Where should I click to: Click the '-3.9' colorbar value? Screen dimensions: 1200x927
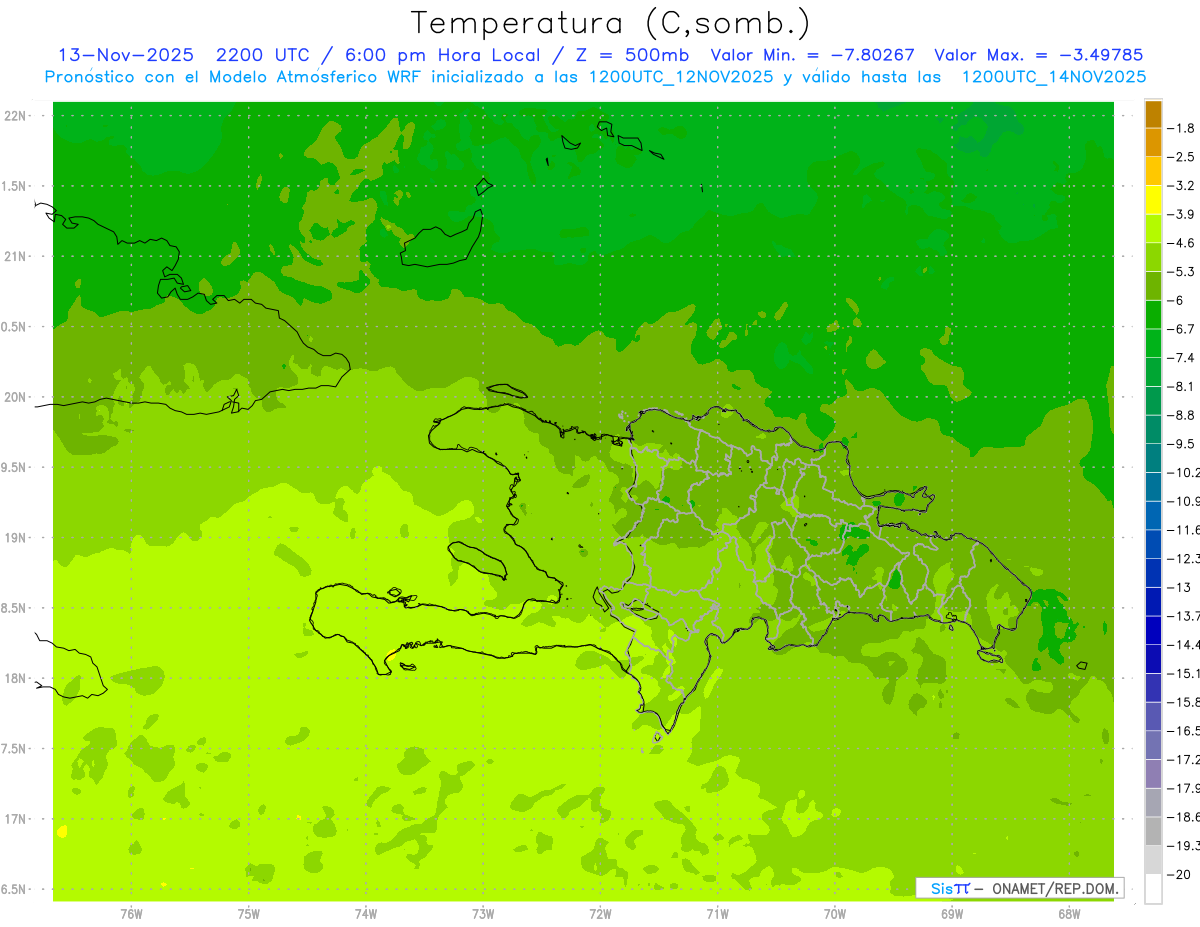(x=1182, y=214)
